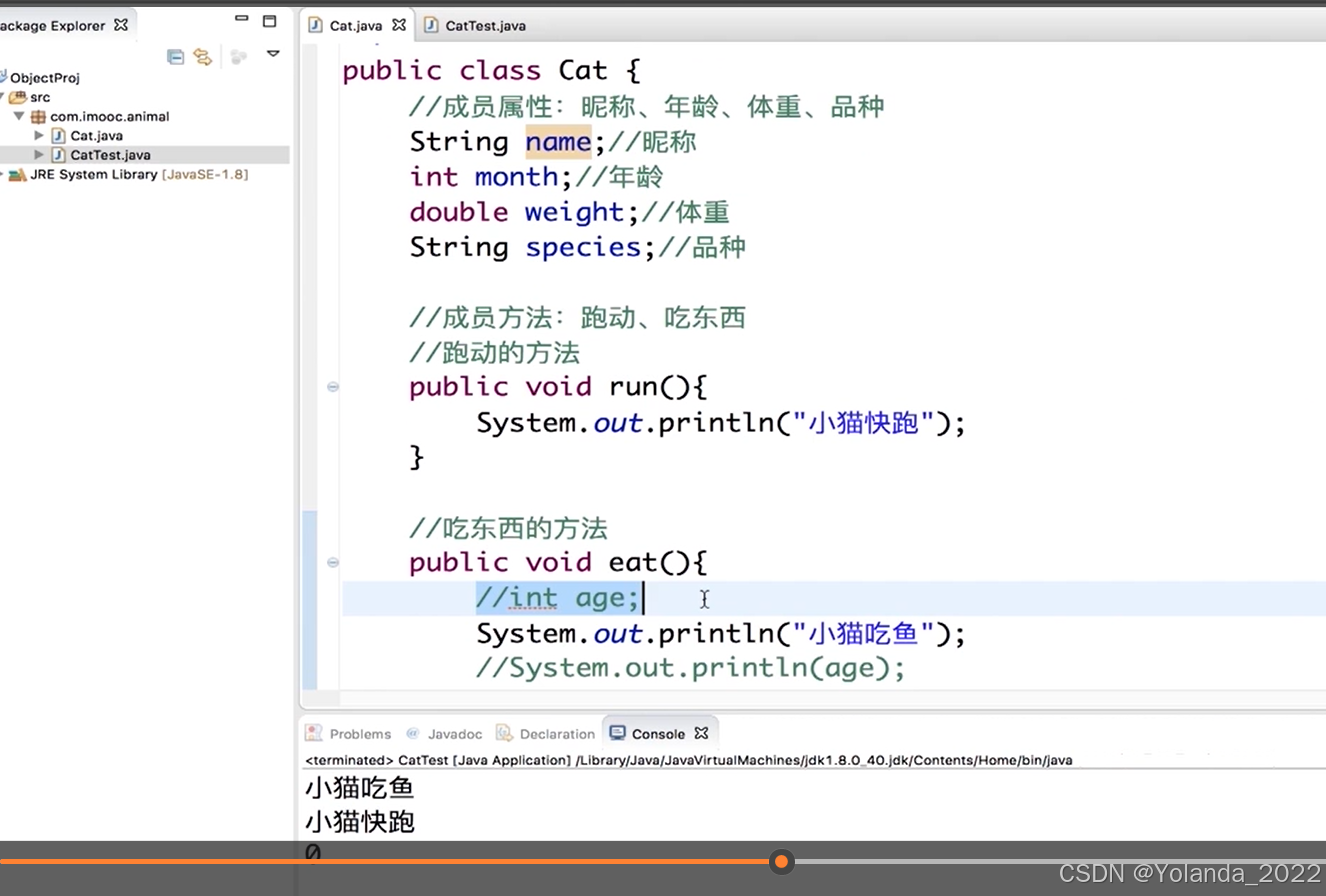Click Java file icon on CatTest.java editor tab
This screenshot has height=896, width=1326.
tap(432, 25)
